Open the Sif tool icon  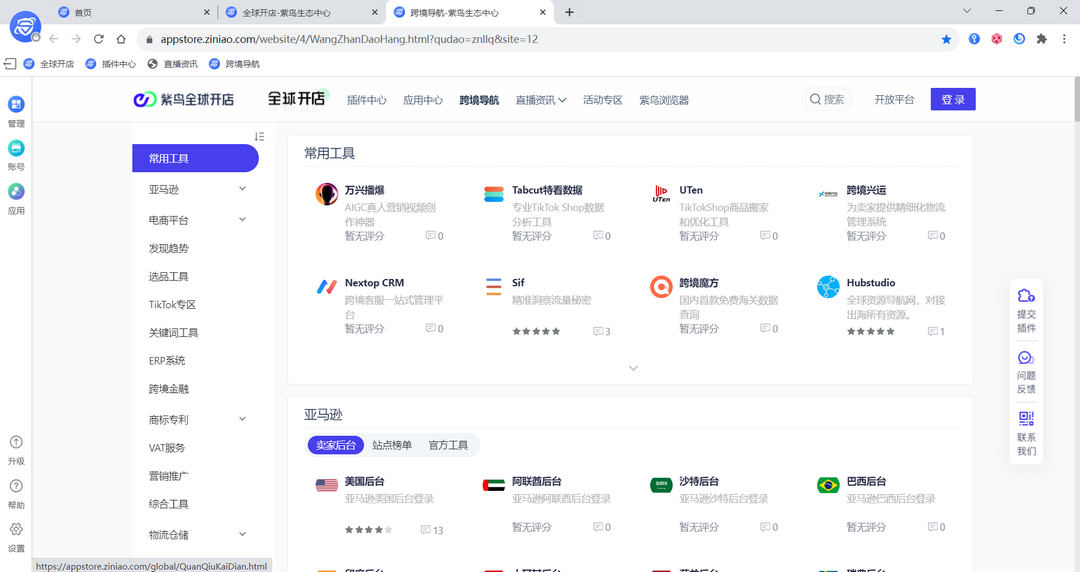pyautogui.click(x=494, y=286)
